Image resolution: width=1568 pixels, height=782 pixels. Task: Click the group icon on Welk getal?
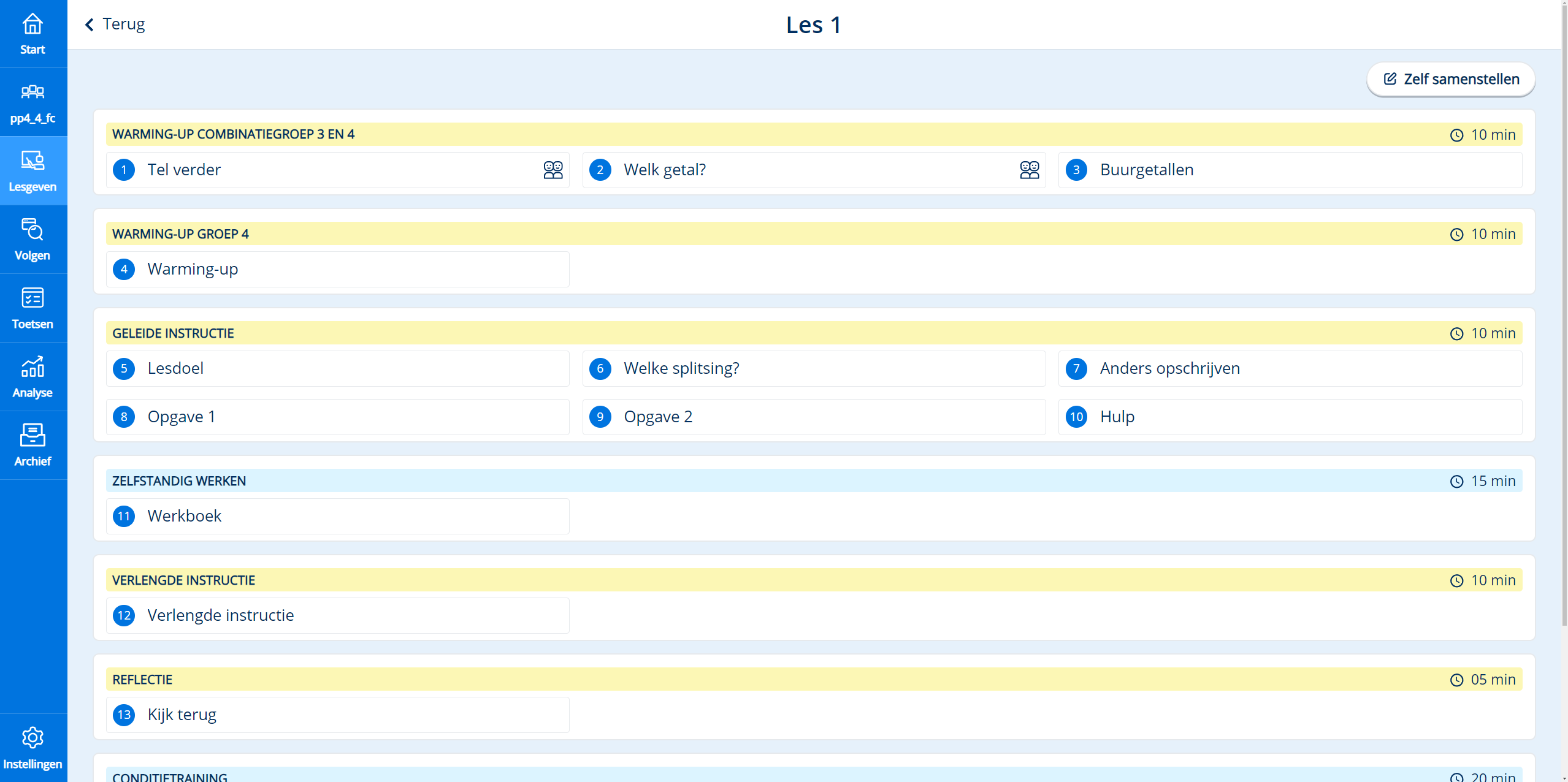[x=1030, y=170]
